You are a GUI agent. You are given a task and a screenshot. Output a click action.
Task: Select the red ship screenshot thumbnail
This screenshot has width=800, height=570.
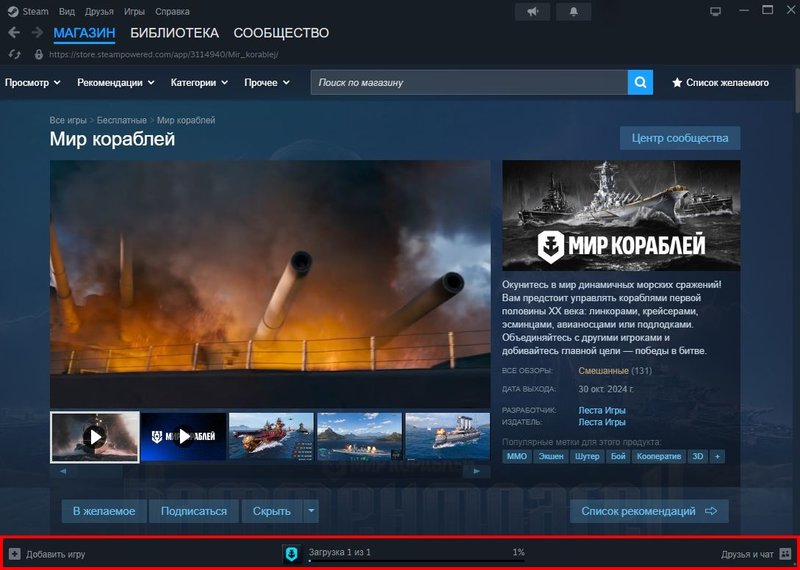pos(271,436)
